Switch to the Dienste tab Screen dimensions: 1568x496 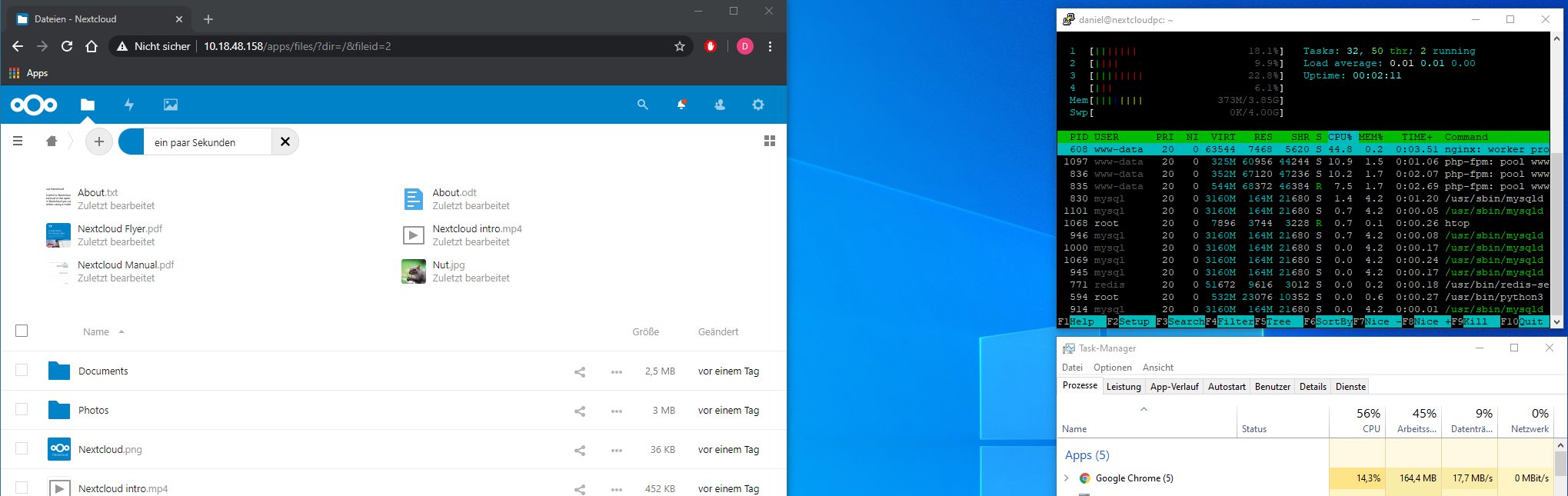click(1350, 387)
